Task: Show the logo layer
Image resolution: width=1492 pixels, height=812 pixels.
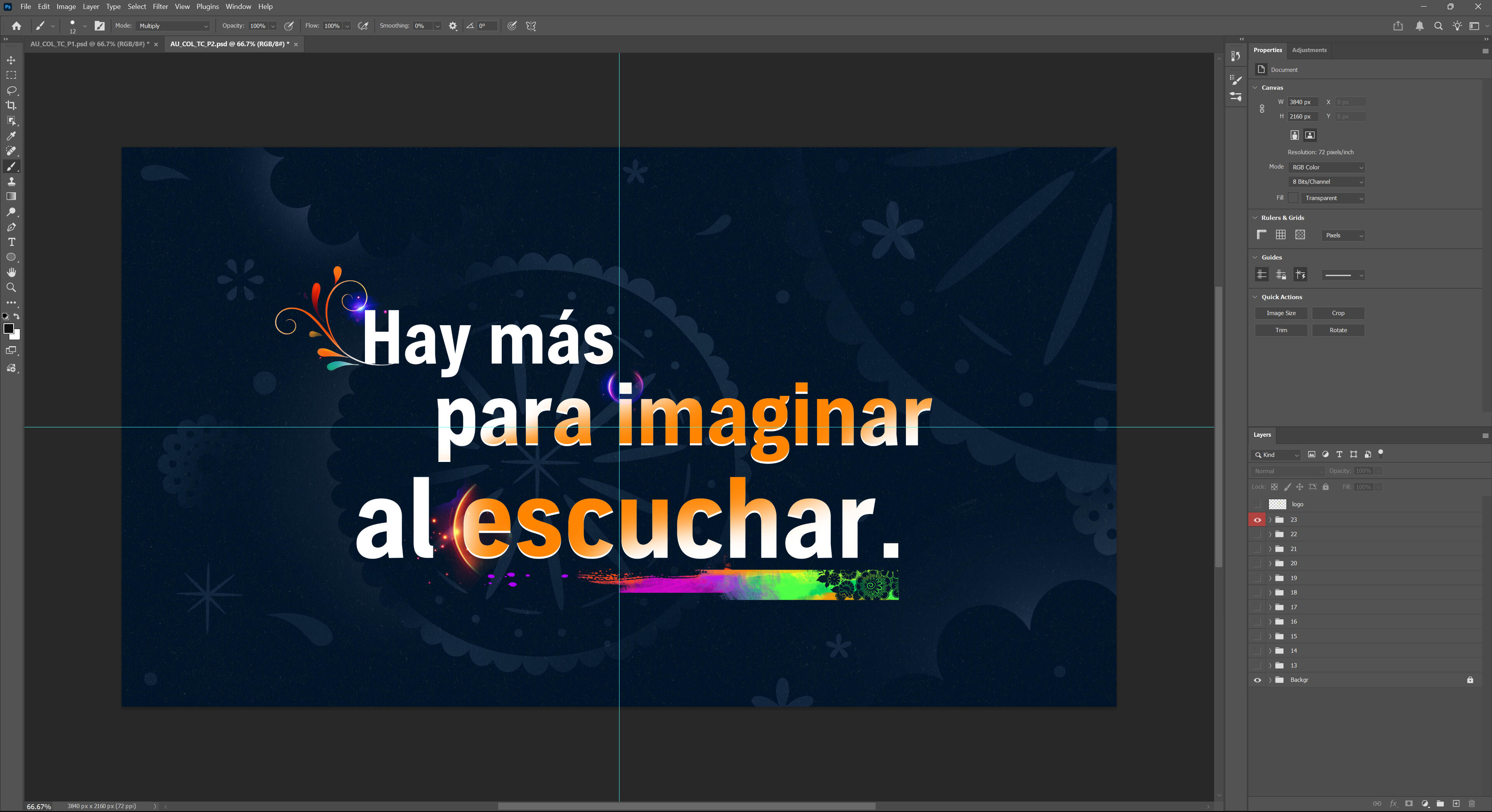Action: (x=1257, y=504)
